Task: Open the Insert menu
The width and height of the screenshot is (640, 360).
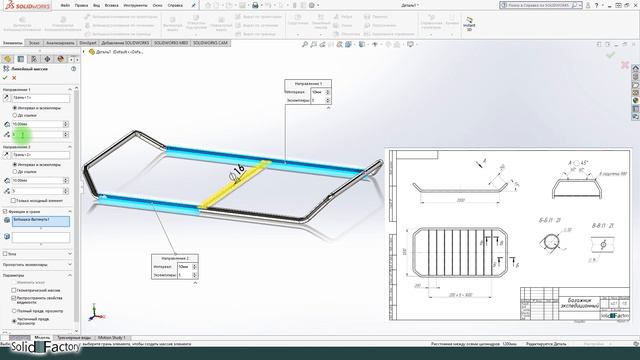Action: tap(111, 6)
